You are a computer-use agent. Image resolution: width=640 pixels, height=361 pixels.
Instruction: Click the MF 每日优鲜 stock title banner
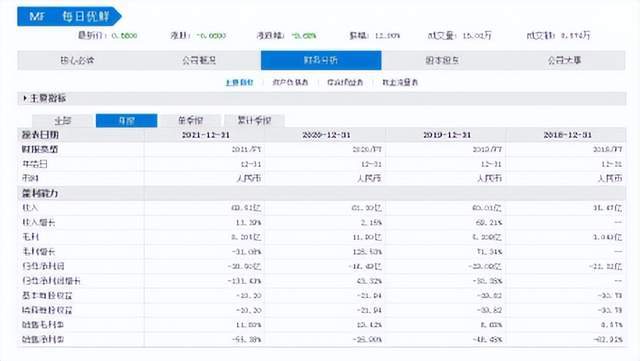pos(69,16)
